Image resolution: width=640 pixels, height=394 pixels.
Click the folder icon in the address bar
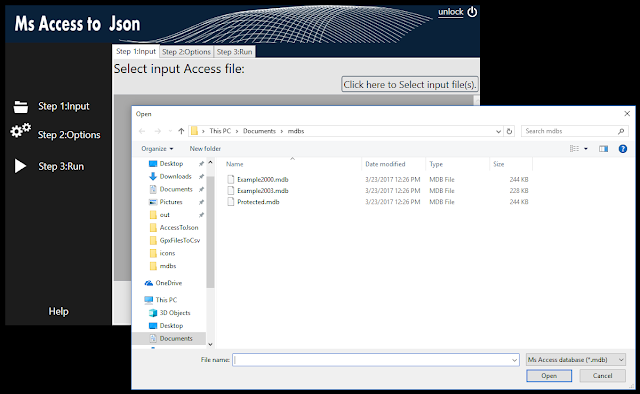click(194, 131)
